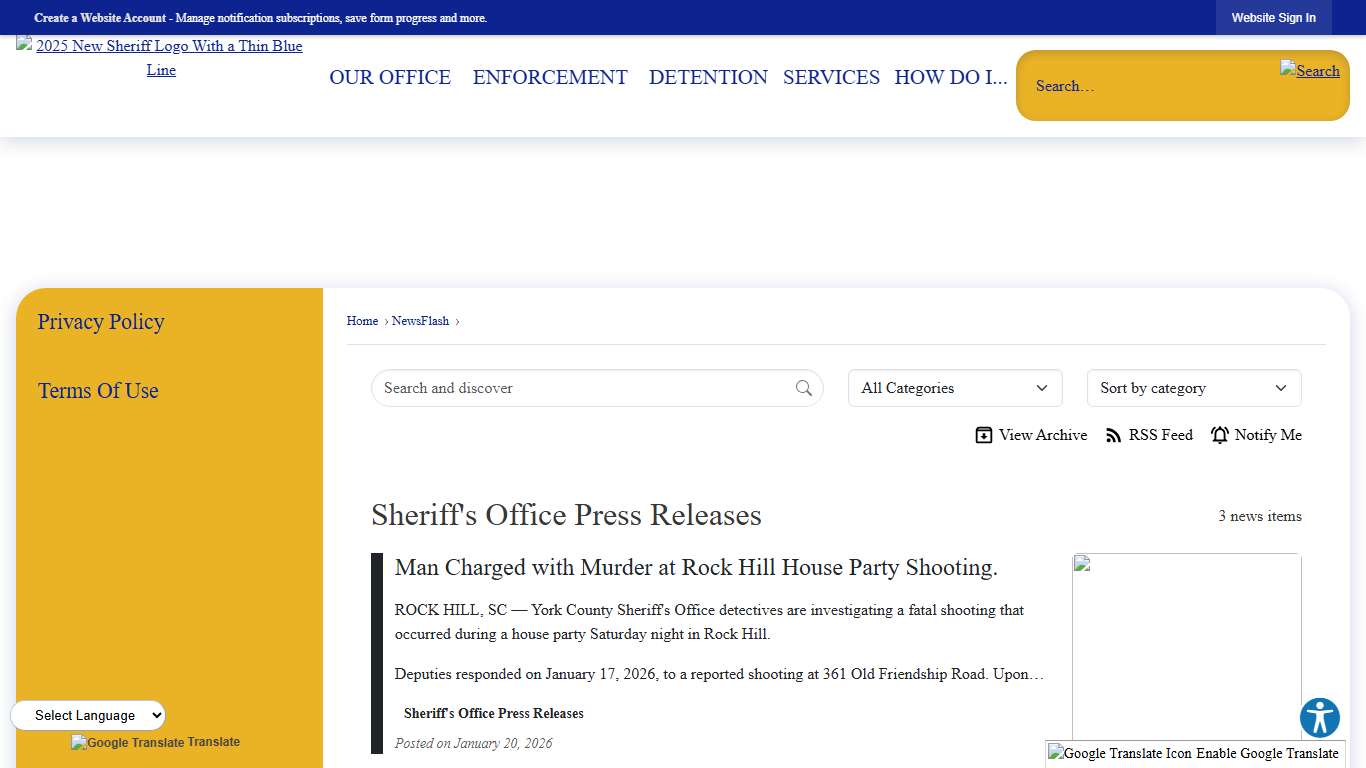Open the SERVICES menu
Image resolution: width=1366 pixels, height=768 pixels.
(831, 77)
